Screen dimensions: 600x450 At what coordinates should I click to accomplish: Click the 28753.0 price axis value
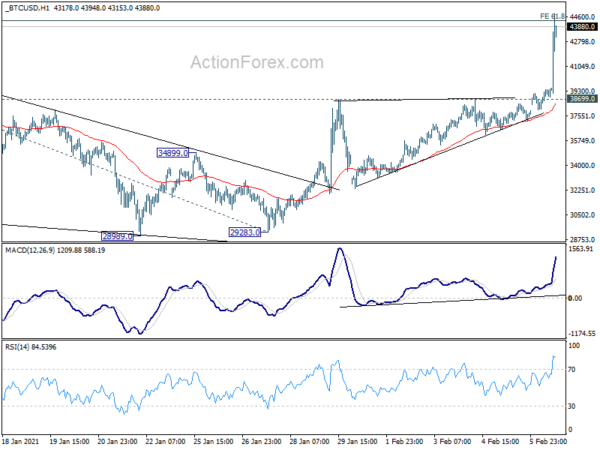tap(582, 240)
